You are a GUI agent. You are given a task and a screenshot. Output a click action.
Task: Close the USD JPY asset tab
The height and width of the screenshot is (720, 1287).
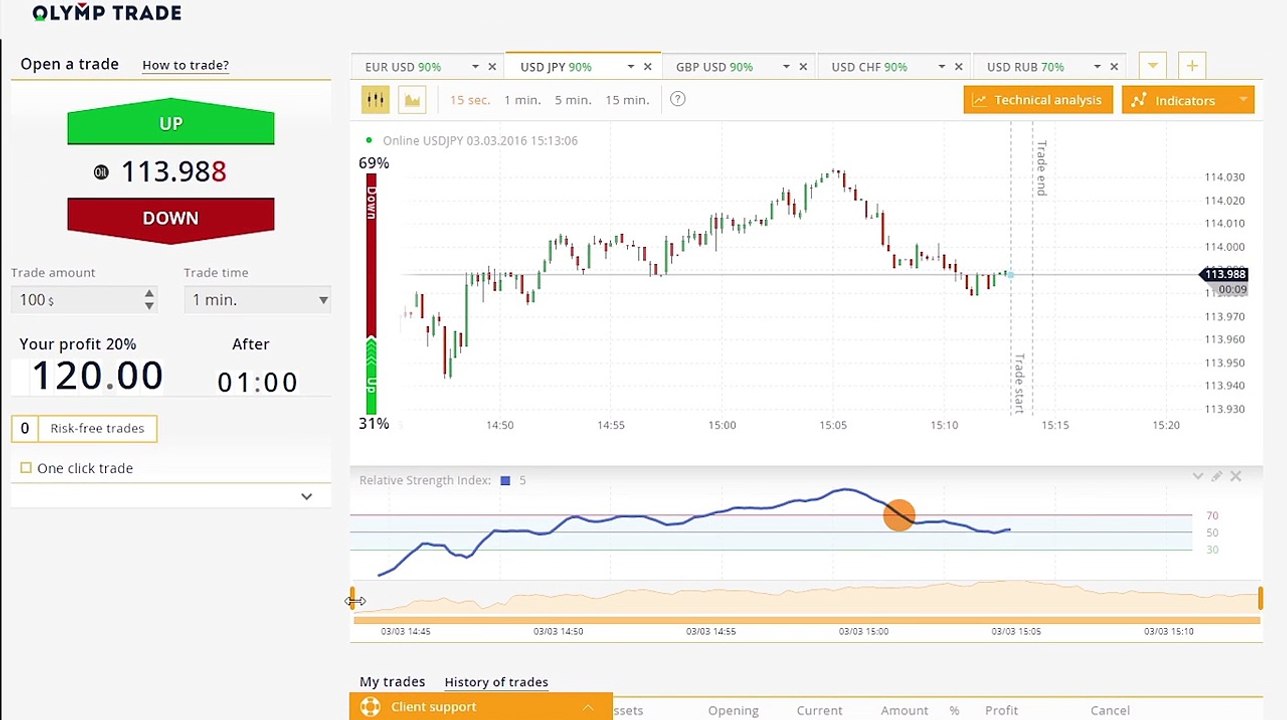647,67
